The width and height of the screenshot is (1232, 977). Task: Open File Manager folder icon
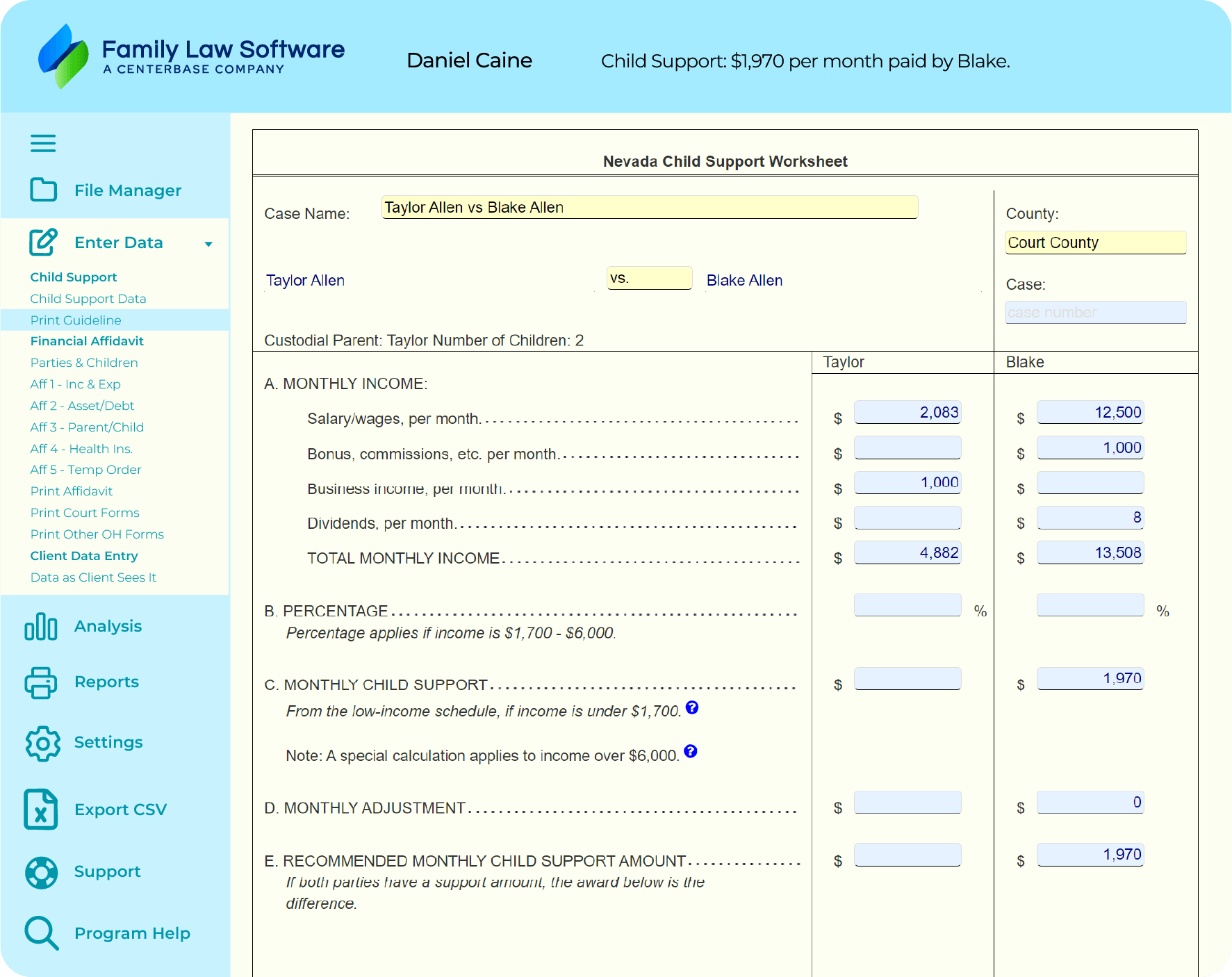[43, 190]
